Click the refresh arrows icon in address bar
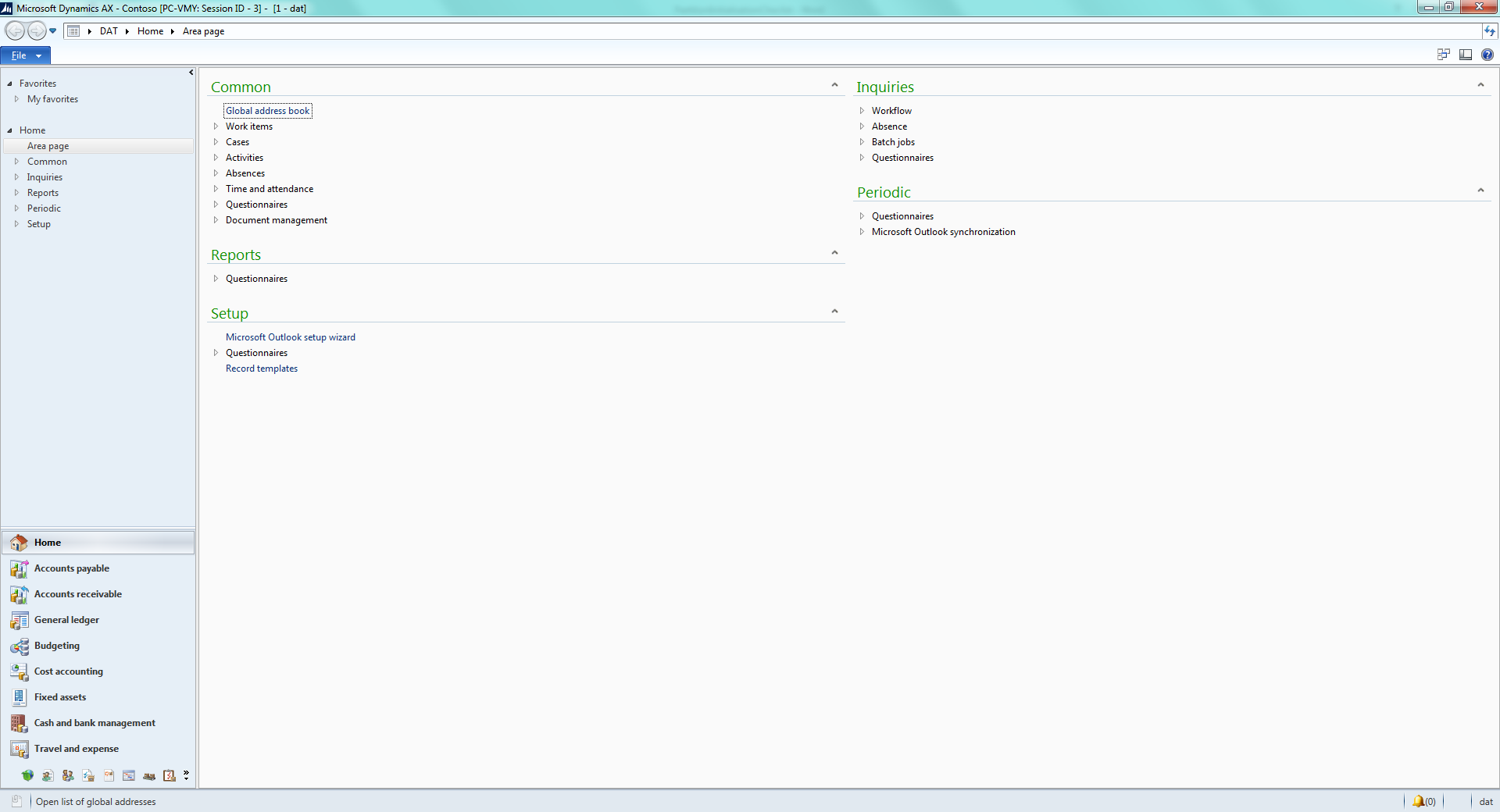 [1490, 31]
